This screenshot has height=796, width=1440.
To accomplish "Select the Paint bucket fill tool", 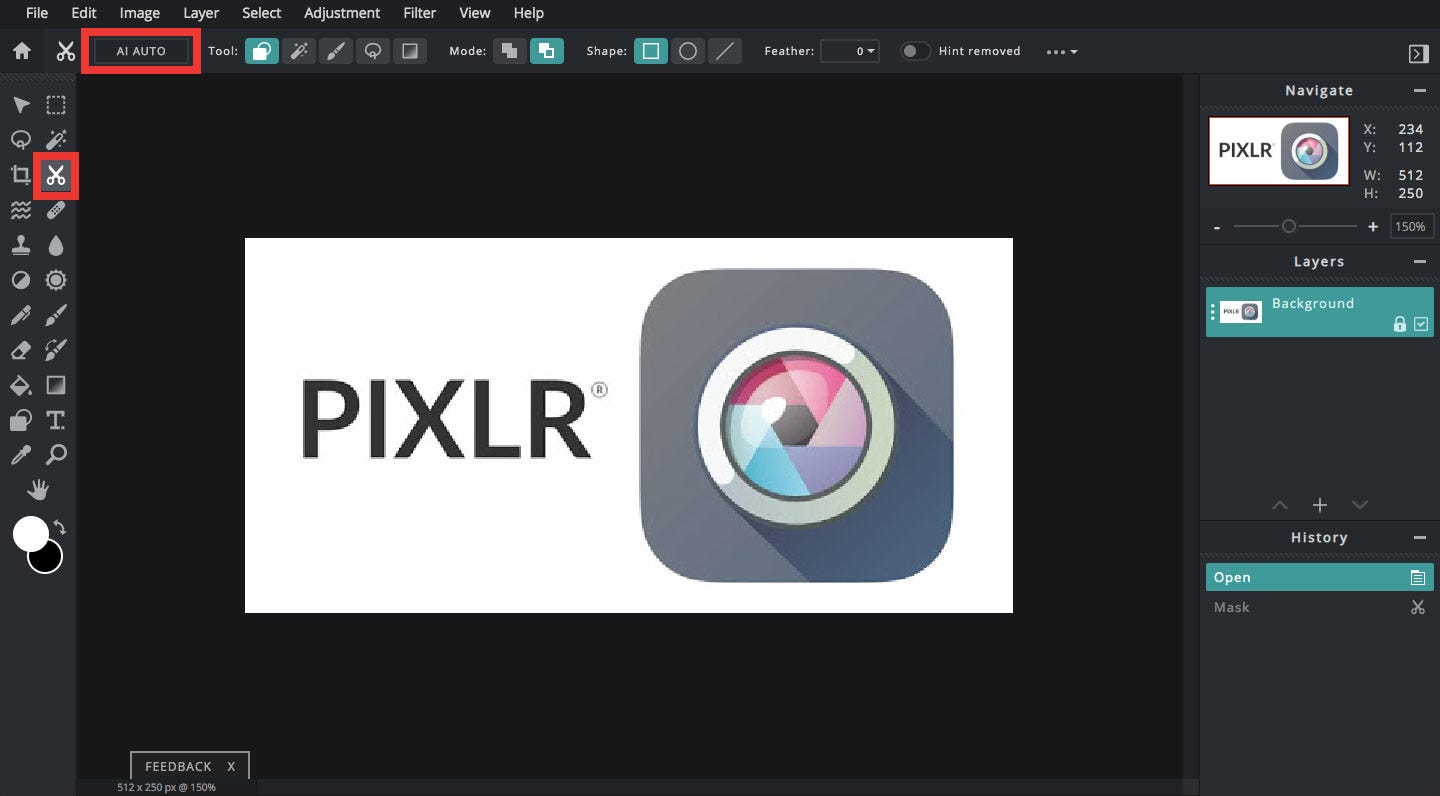I will pos(21,385).
